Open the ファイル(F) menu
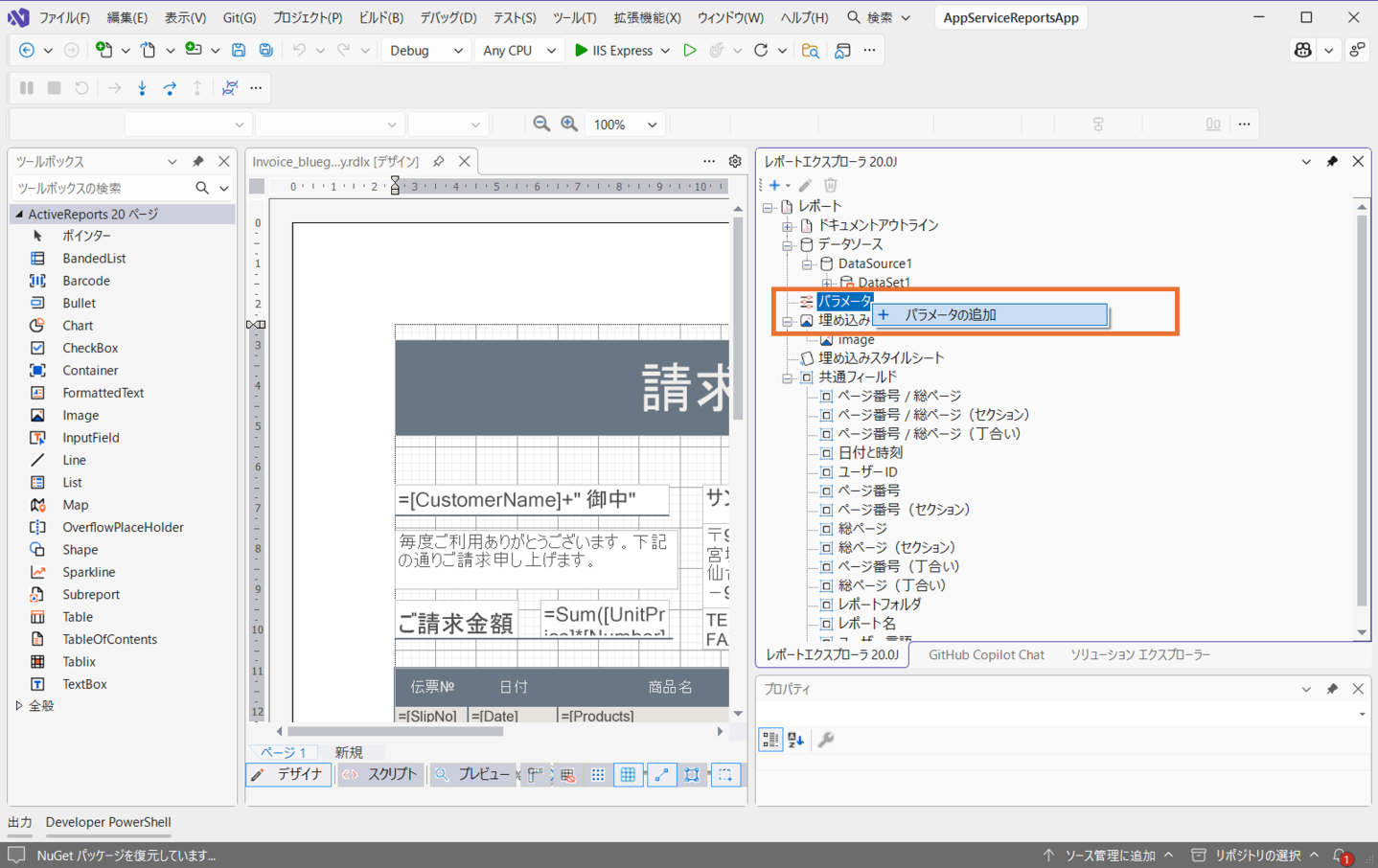The height and width of the screenshot is (868, 1378). 64,18
